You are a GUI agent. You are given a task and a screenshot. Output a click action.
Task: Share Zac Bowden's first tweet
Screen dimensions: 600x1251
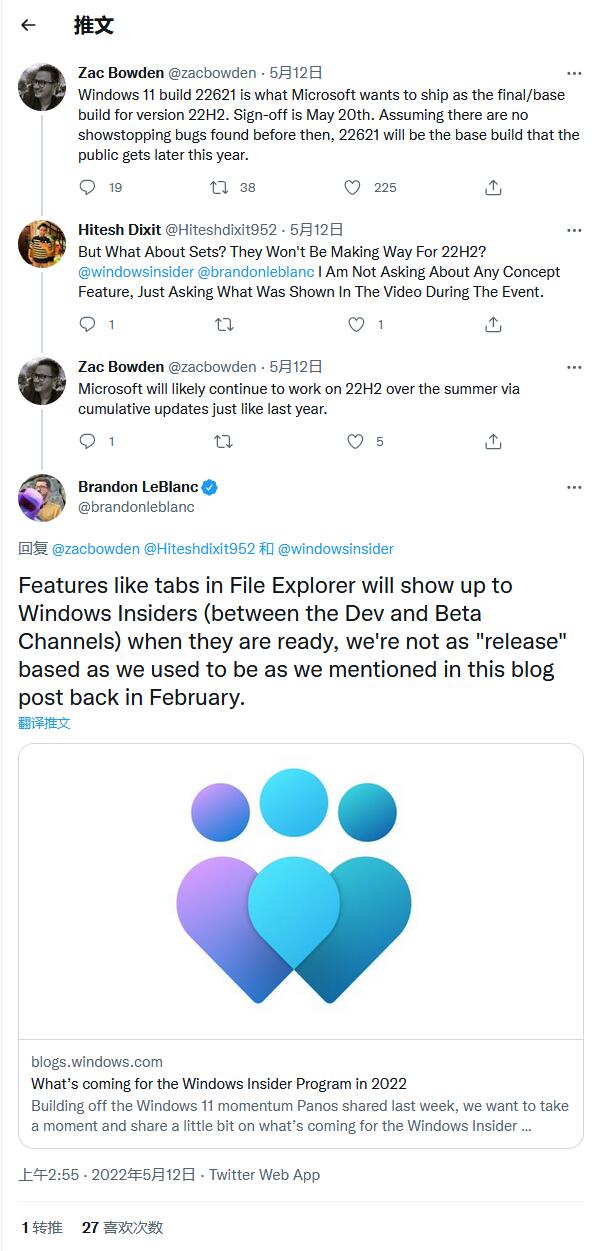(x=493, y=187)
